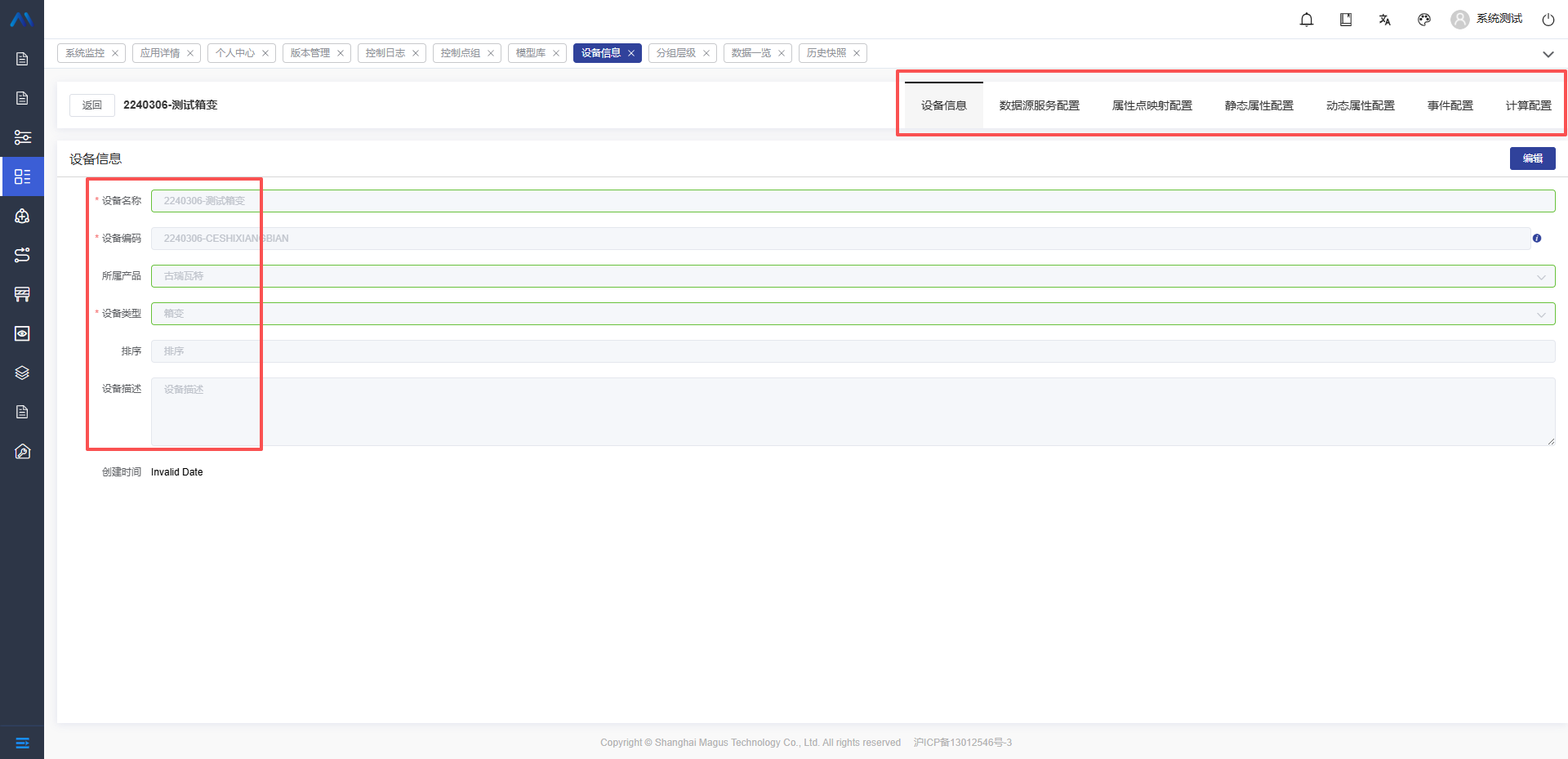Click the notification bell icon
The image size is (1568, 759).
click(1307, 20)
